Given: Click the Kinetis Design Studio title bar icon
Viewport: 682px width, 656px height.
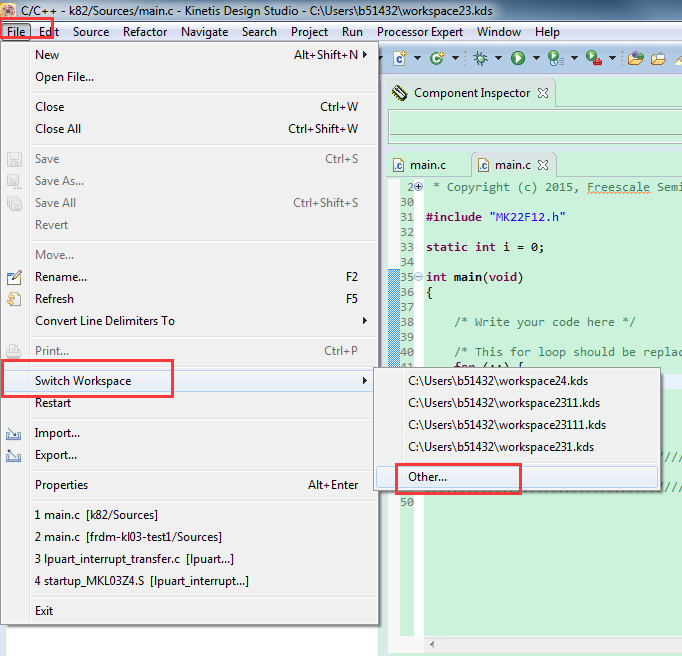Looking at the screenshot, I should 8,10.
